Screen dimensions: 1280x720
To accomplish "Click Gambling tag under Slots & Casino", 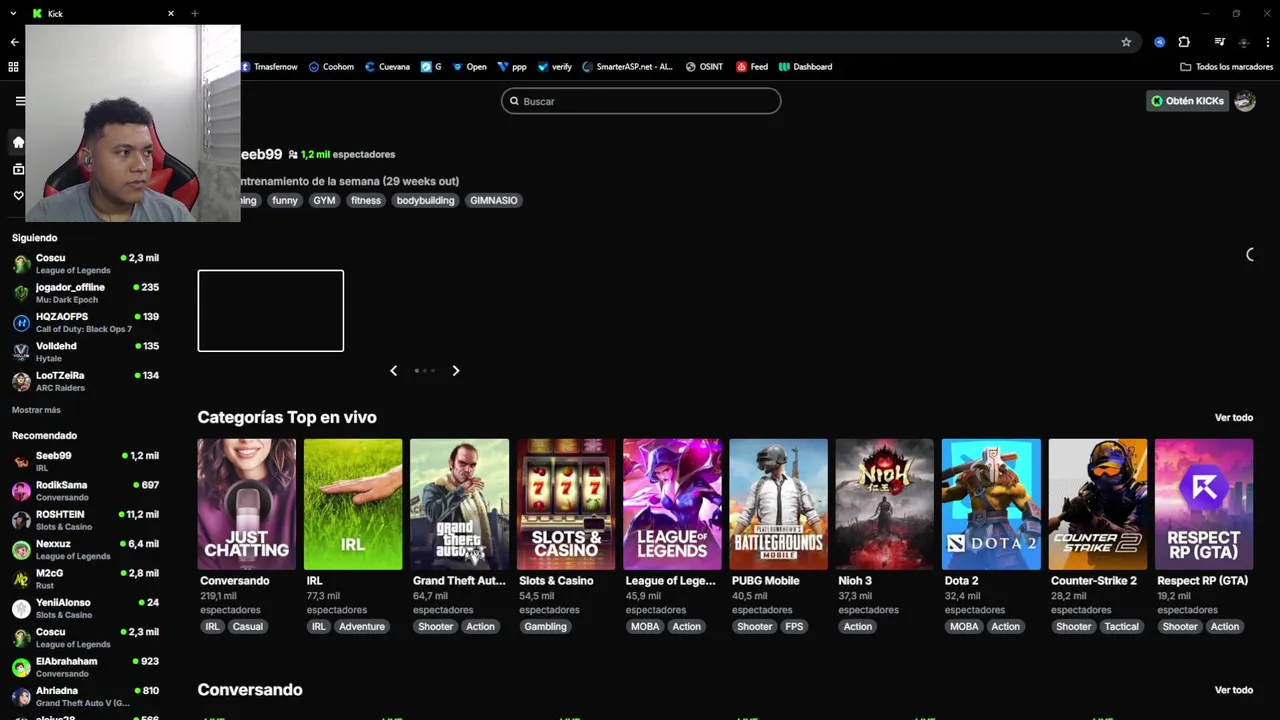I will pos(546,627).
